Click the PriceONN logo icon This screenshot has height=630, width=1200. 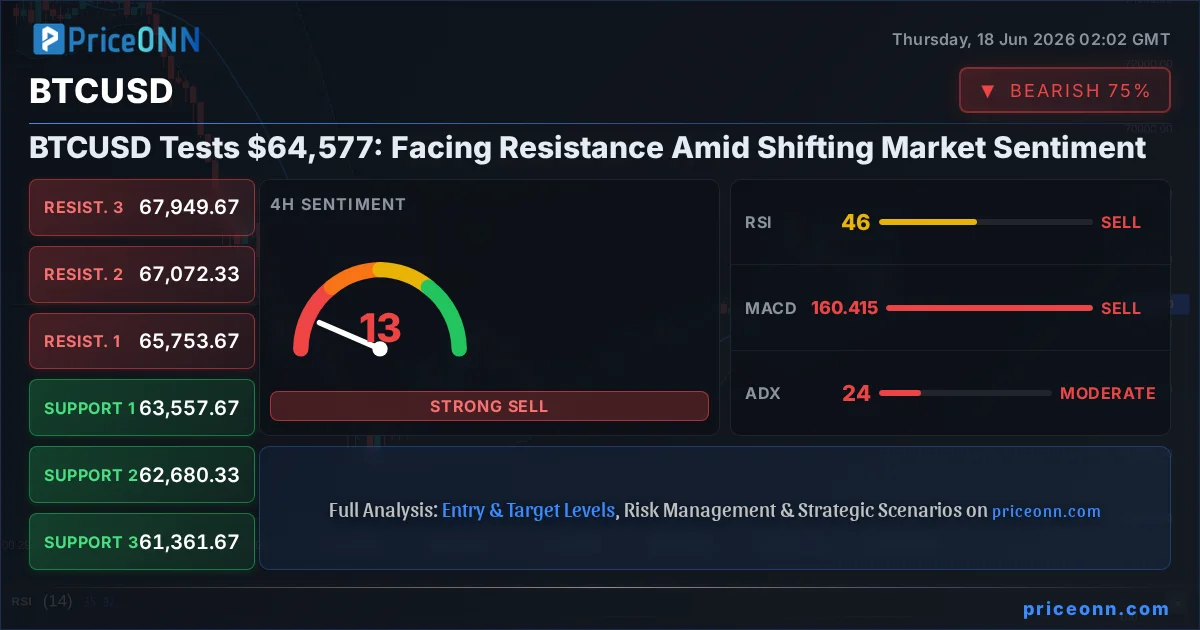tap(48, 39)
